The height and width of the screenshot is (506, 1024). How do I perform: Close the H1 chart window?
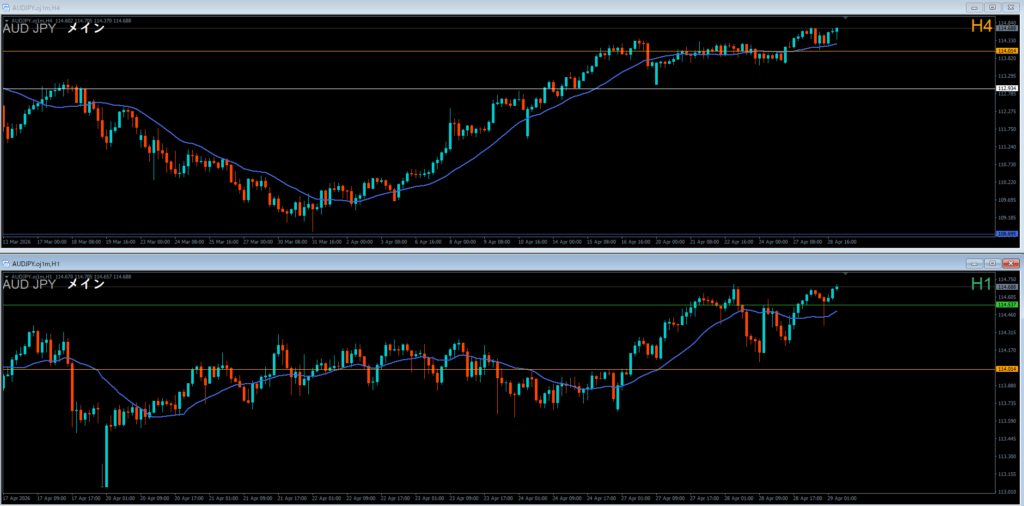(1008, 262)
